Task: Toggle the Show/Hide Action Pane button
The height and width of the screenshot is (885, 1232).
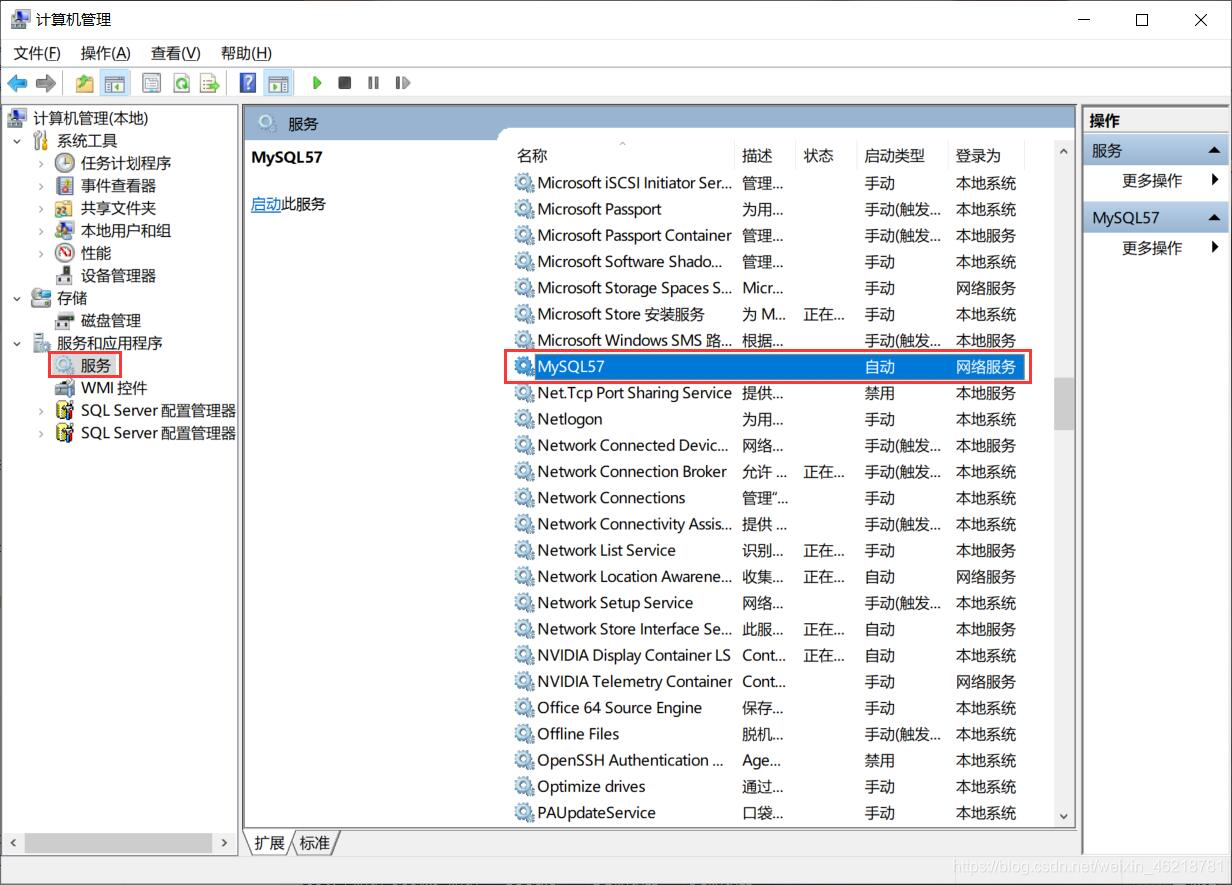Action: (278, 83)
